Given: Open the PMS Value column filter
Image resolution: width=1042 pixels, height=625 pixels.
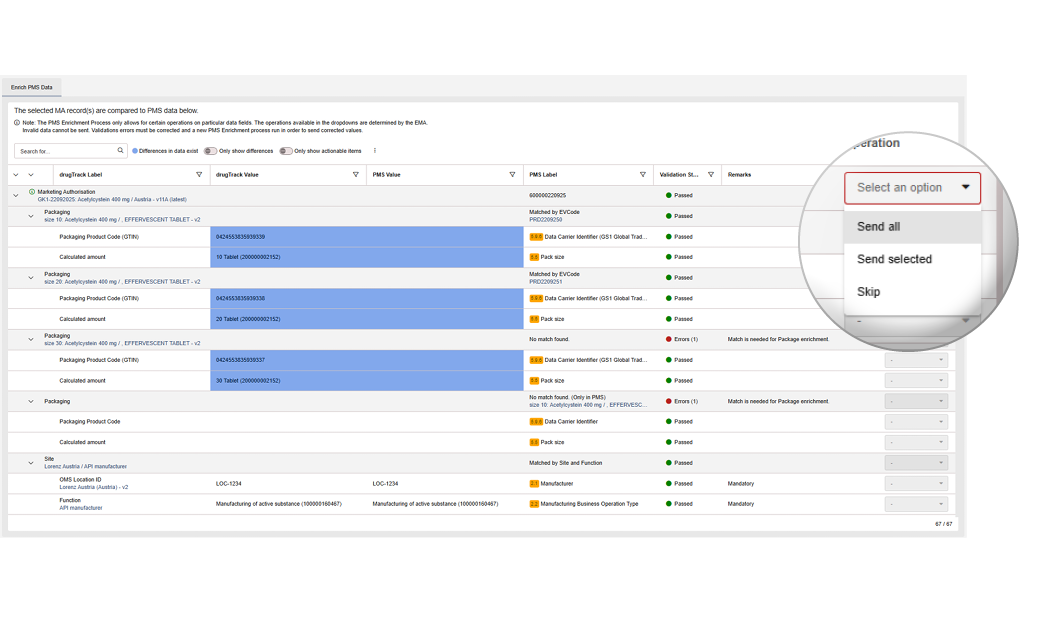Looking at the screenshot, I should pos(513,175).
